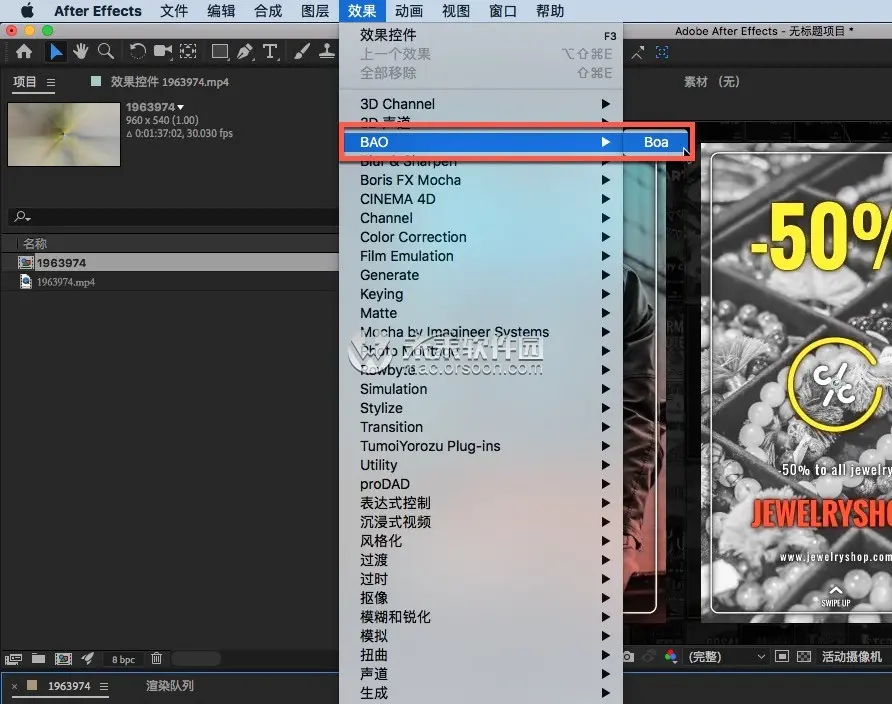Select the Pen tool
892x704 pixels.
coord(245,52)
